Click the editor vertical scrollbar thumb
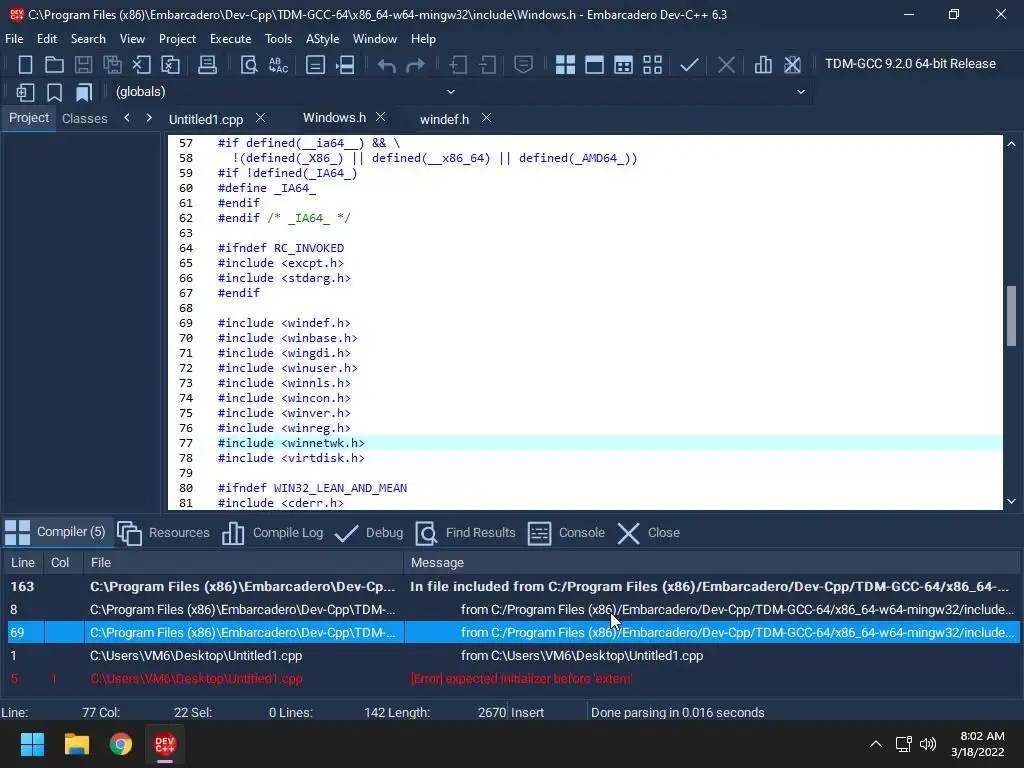 (1012, 316)
